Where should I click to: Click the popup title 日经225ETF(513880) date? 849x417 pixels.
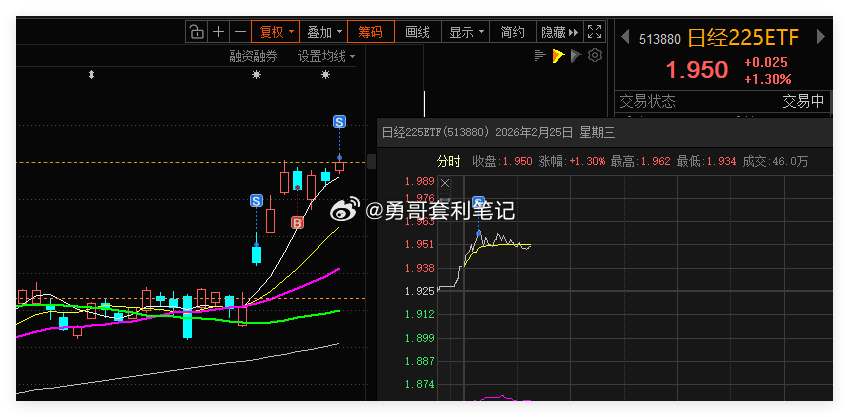[498, 133]
